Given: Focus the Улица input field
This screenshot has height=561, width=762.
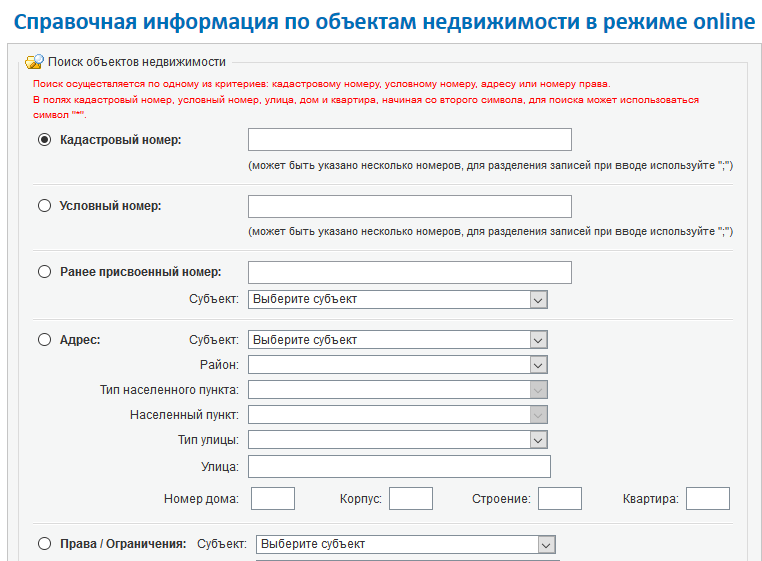Looking at the screenshot, I should click(399, 467).
